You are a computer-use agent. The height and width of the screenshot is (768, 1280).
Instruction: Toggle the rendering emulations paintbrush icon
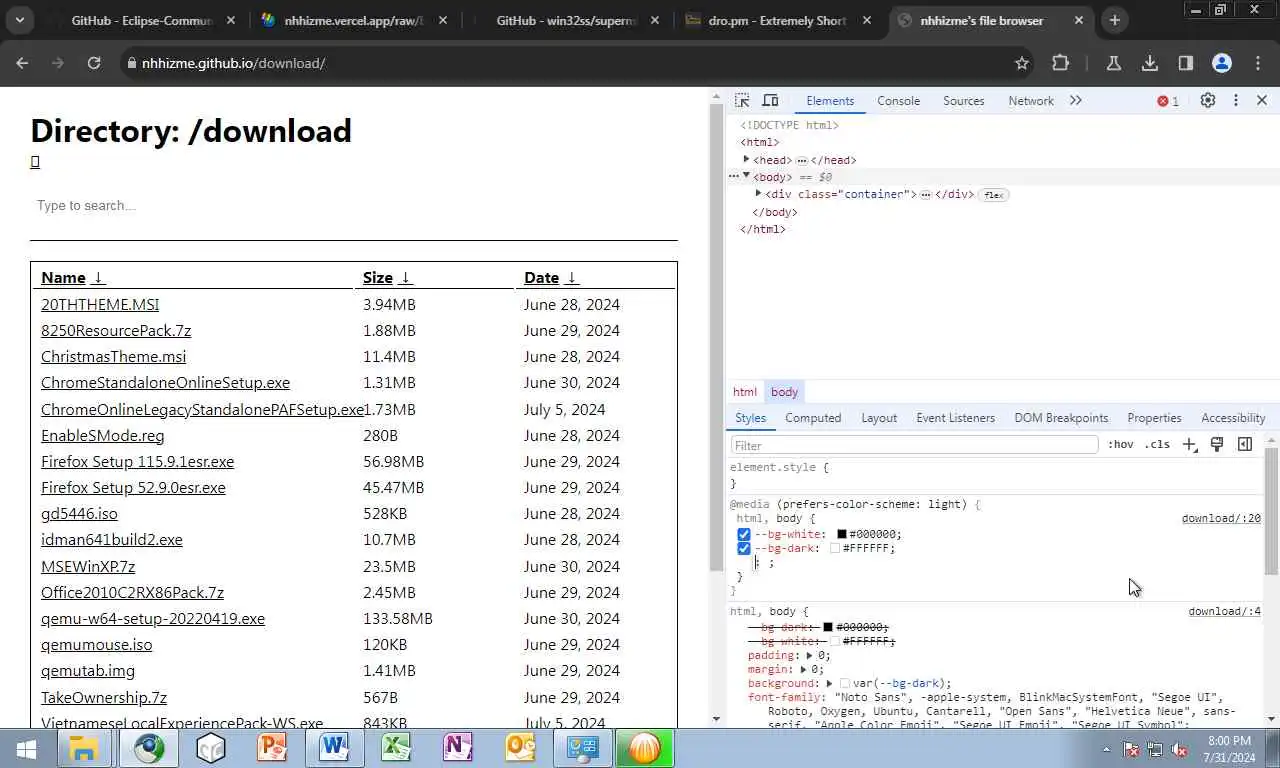tap(1217, 444)
